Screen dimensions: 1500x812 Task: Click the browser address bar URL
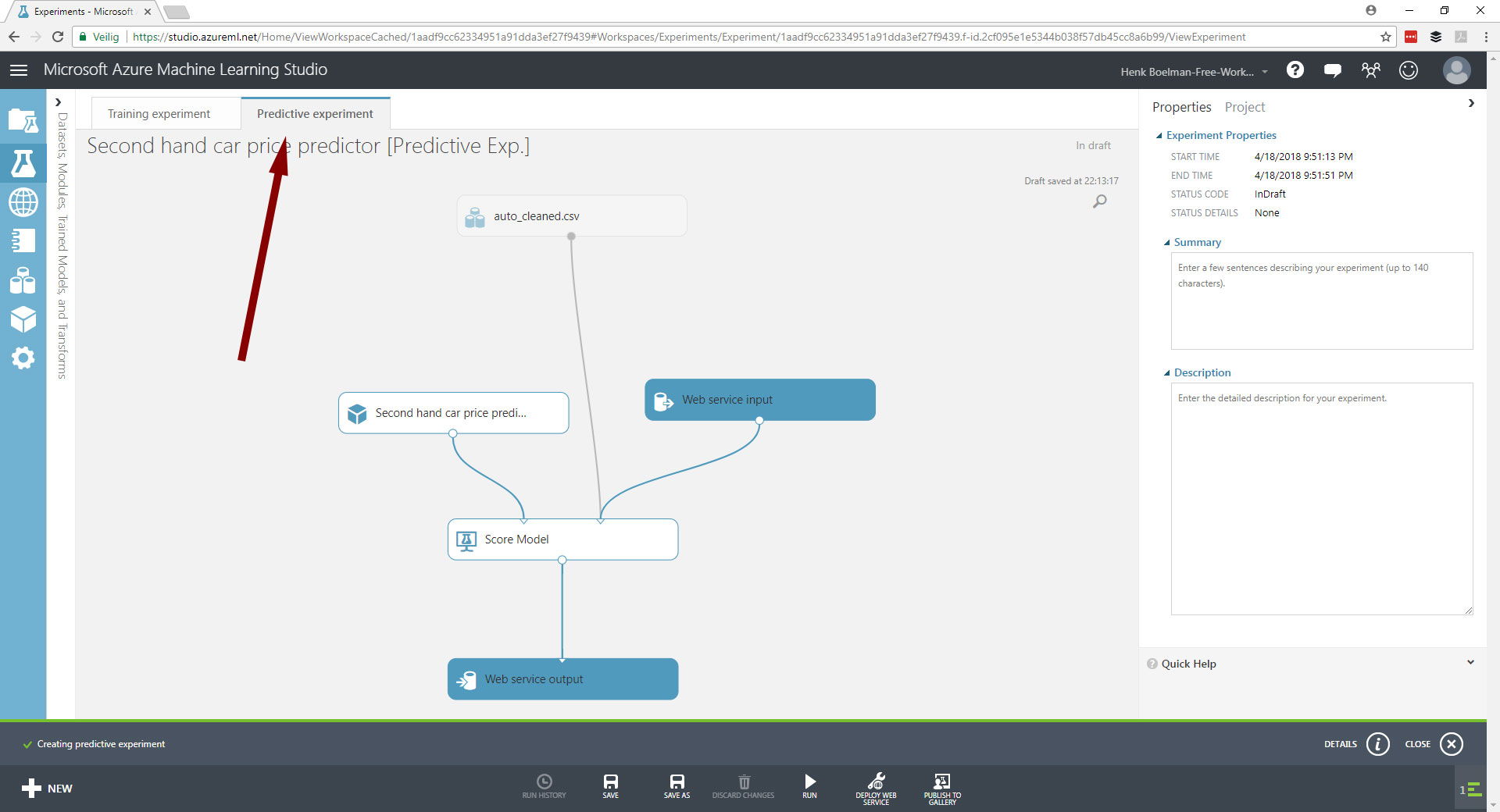click(x=688, y=37)
